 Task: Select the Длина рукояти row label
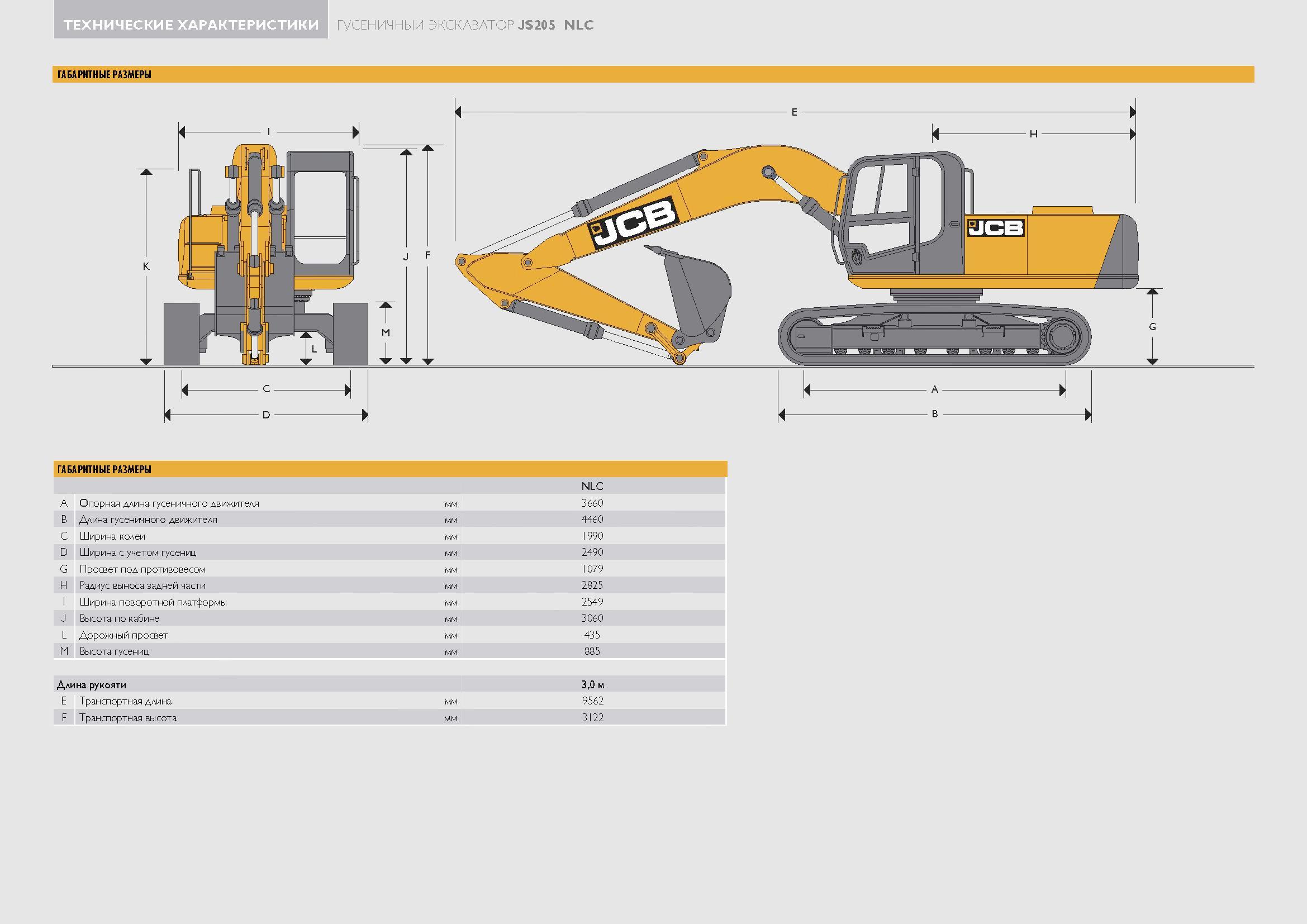92,684
